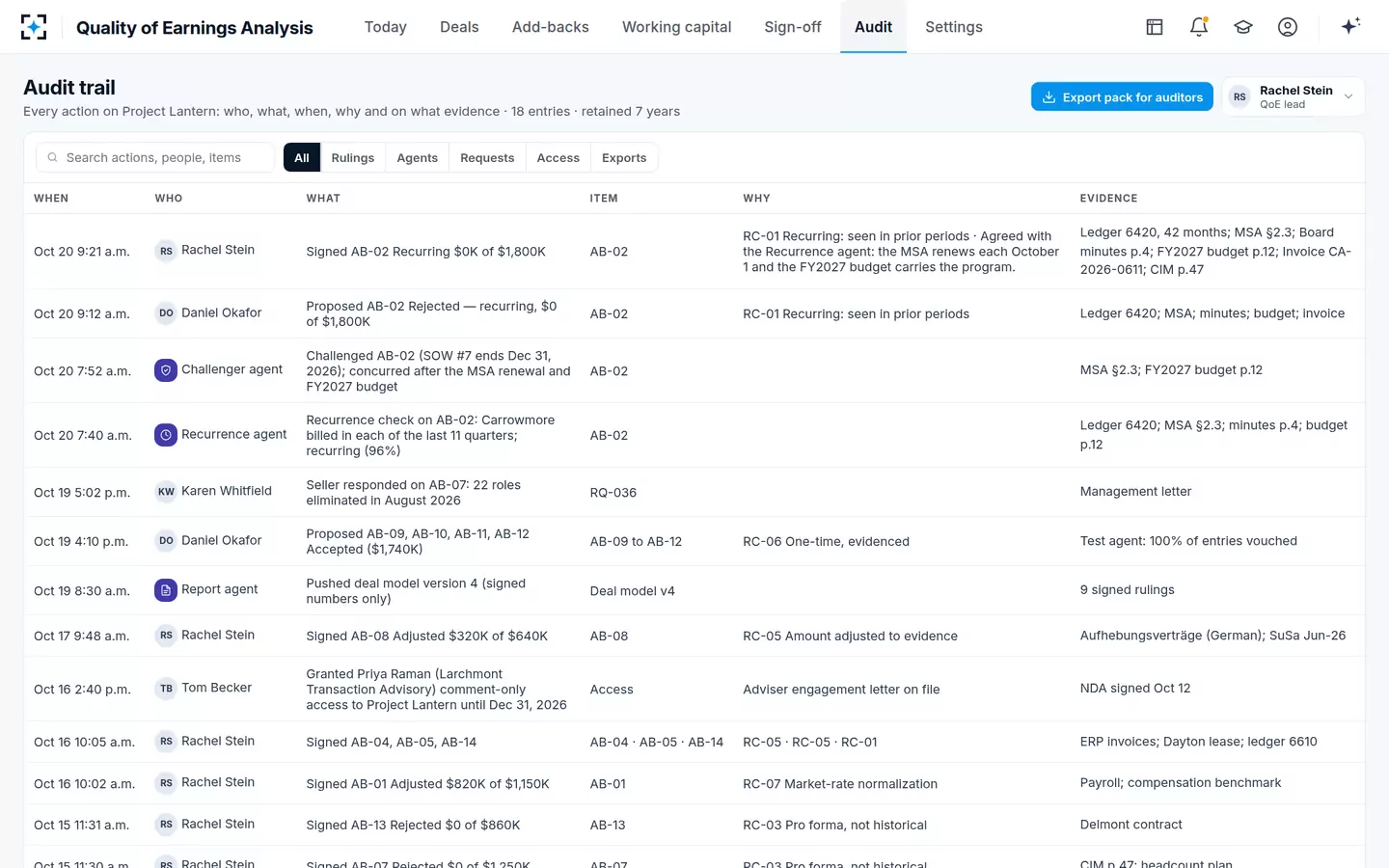This screenshot has height=868, width=1389.
Task: Open the Deals tab
Action: [459, 27]
